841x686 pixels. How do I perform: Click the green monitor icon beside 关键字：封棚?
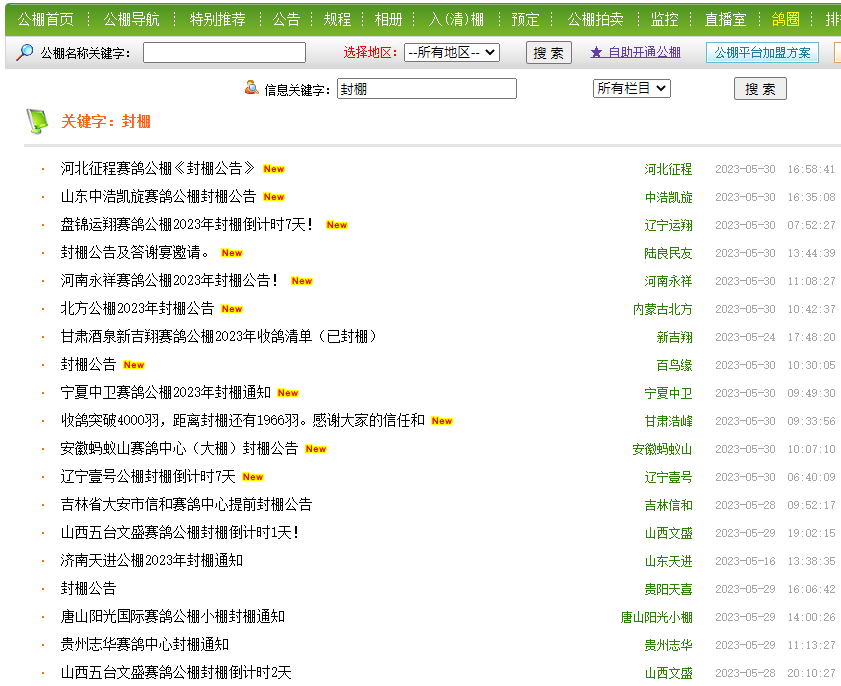37,121
